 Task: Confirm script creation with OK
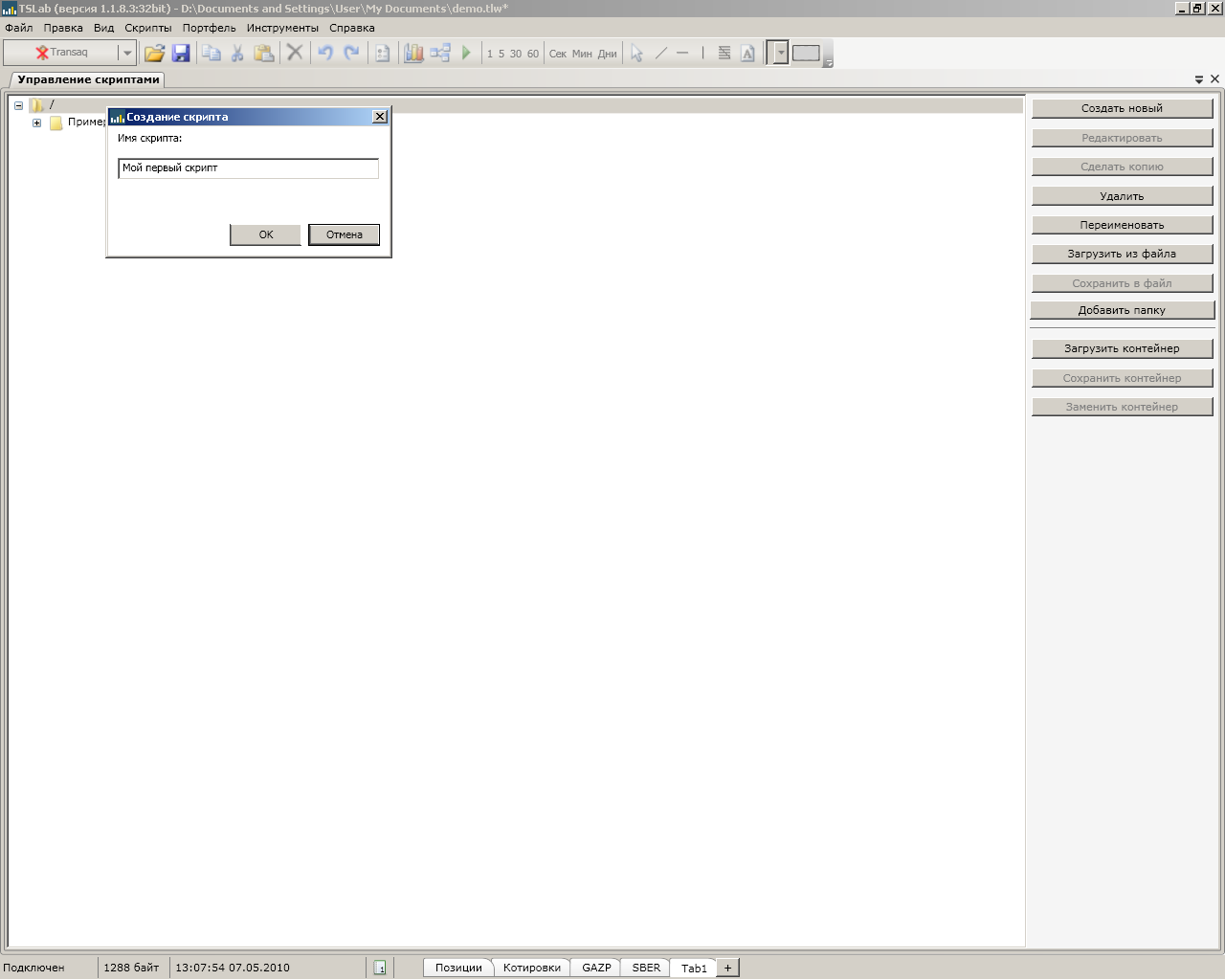click(266, 234)
